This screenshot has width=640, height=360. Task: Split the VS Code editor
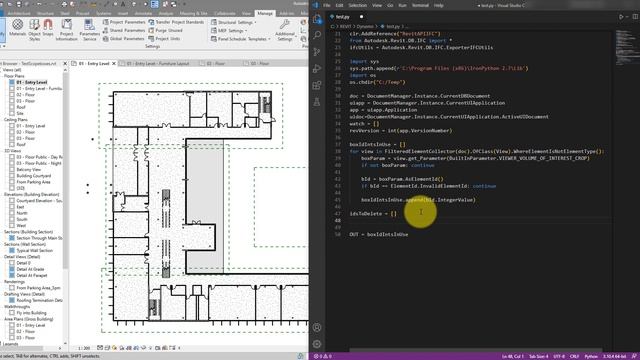[635, 17]
